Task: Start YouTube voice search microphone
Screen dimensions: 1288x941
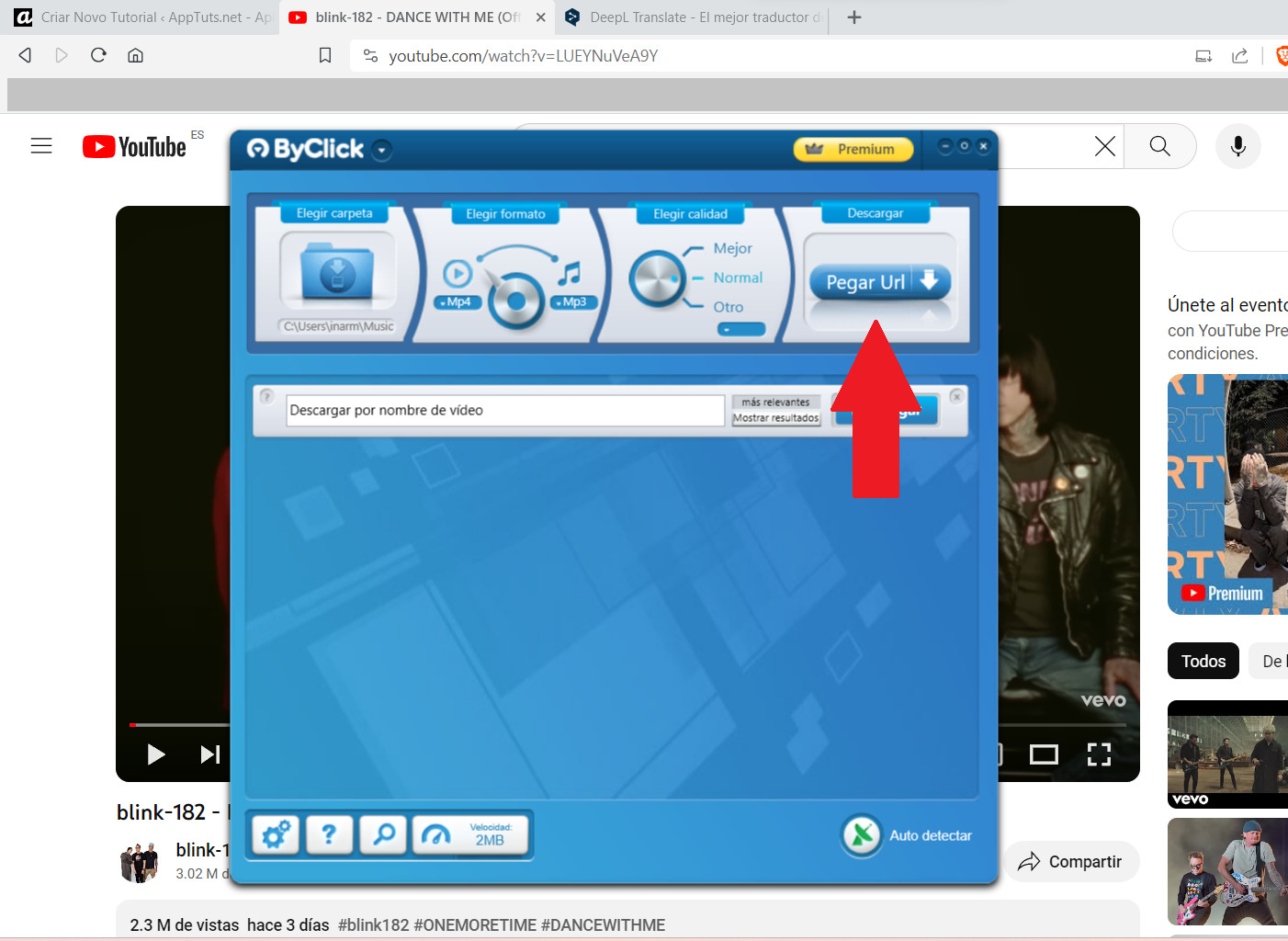Action: coord(1238,146)
